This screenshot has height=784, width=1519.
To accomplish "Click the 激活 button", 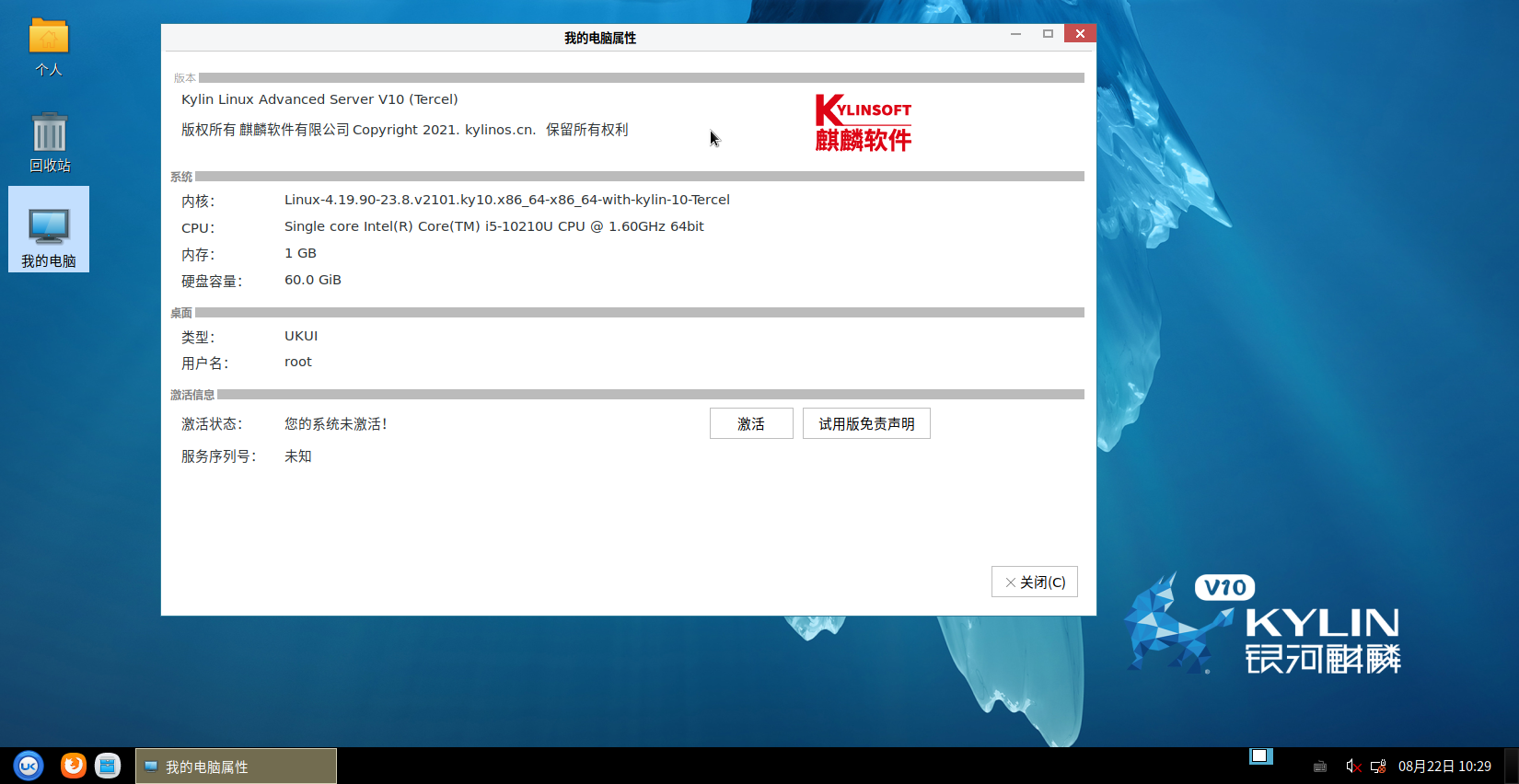I will (751, 423).
